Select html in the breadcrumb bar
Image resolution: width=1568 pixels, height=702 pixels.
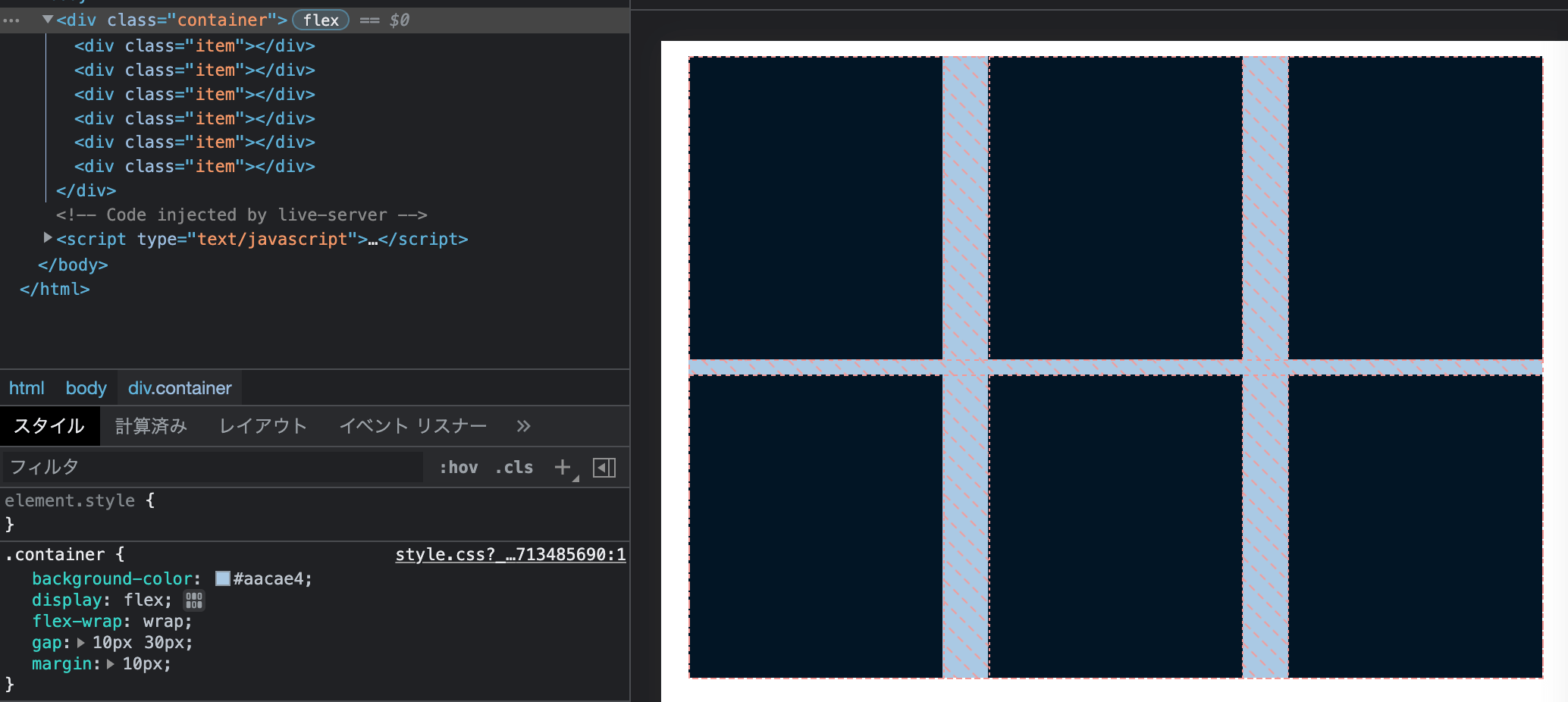27,388
